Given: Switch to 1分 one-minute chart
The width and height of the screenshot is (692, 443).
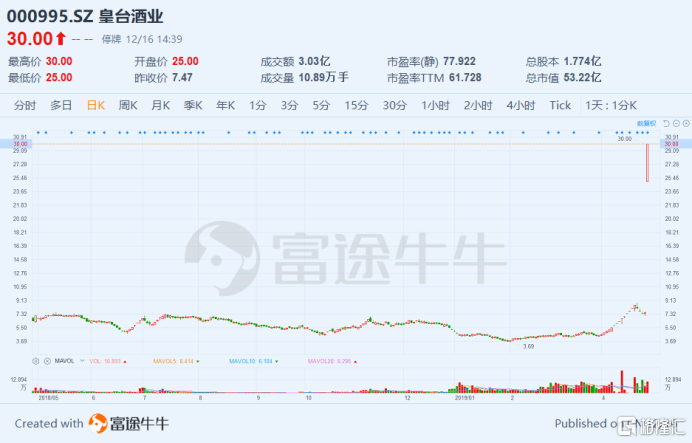Looking at the screenshot, I should click(258, 105).
